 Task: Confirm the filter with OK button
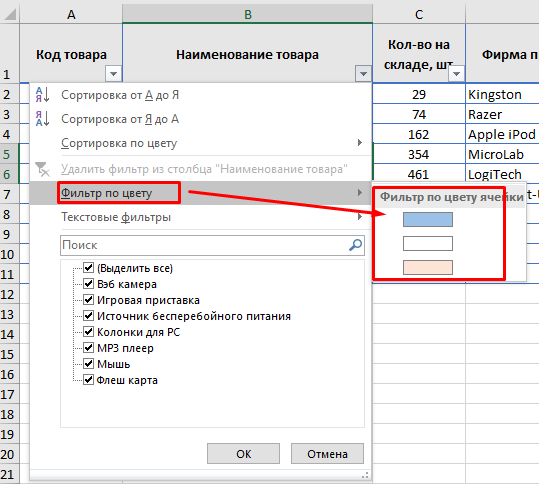(x=243, y=454)
